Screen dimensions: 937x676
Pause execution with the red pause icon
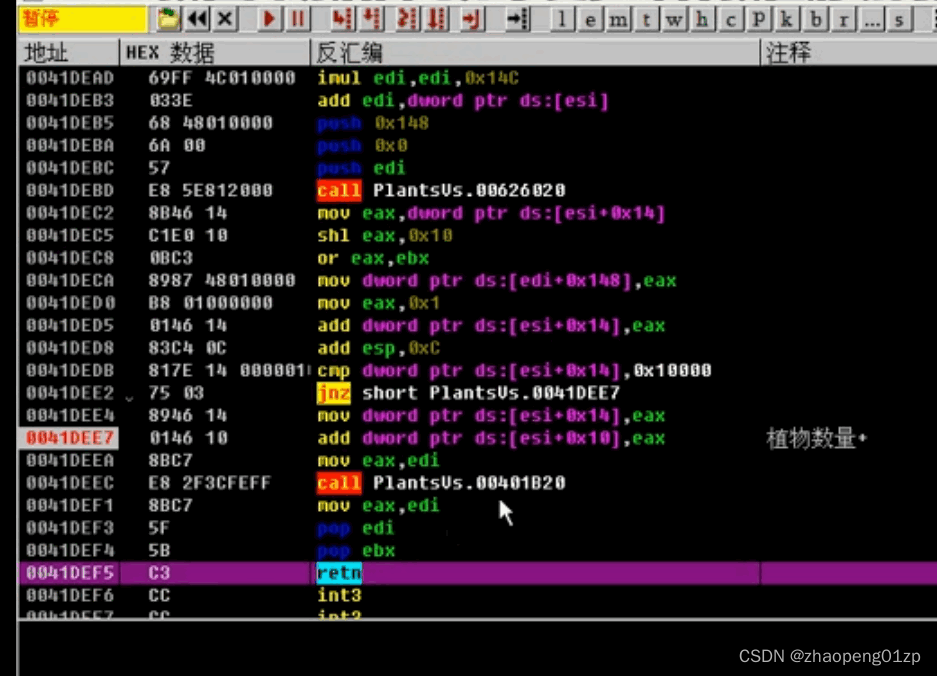(x=297, y=19)
